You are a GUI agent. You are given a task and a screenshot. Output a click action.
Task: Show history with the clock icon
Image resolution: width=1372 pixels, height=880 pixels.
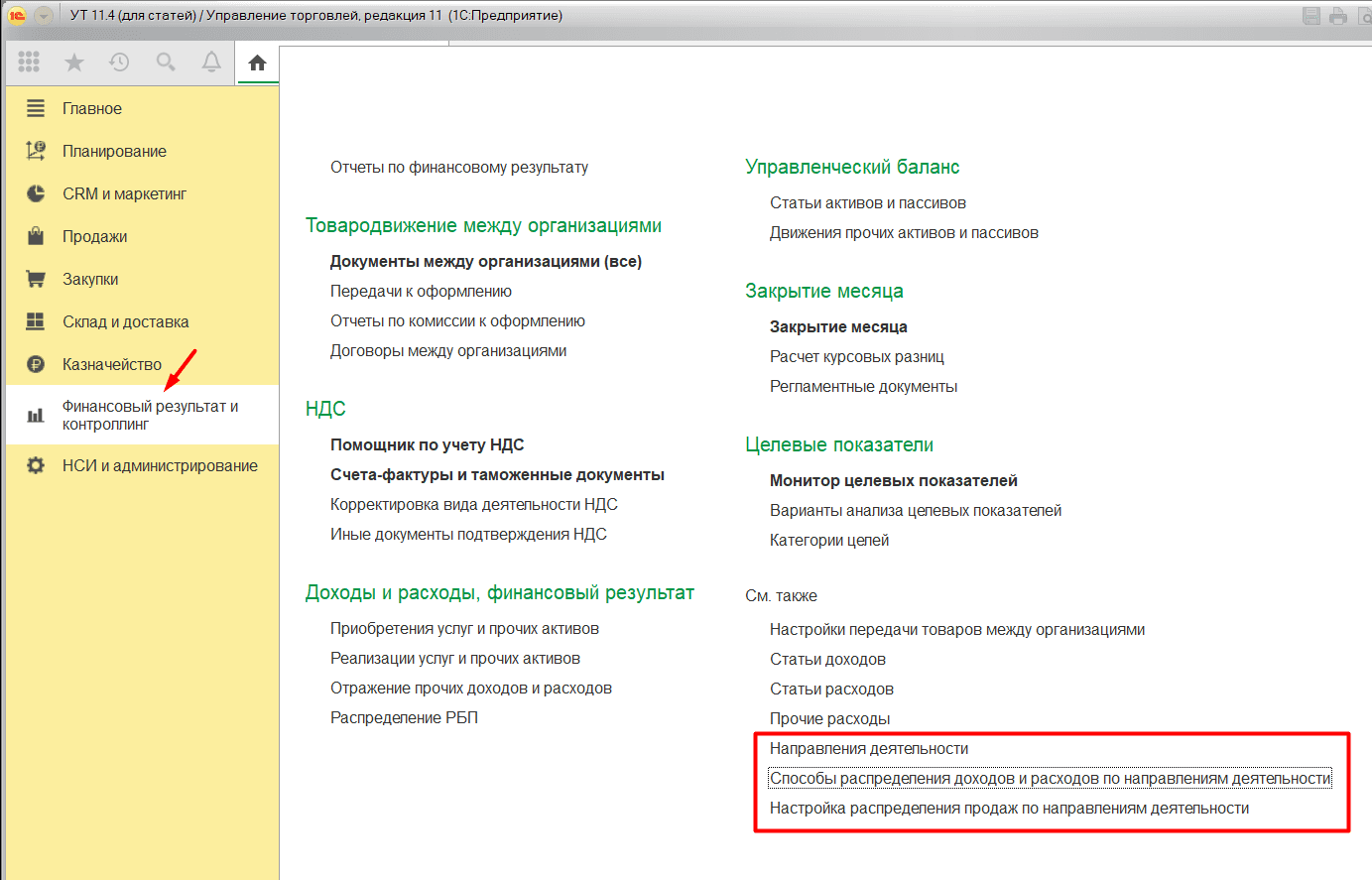[x=120, y=63]
